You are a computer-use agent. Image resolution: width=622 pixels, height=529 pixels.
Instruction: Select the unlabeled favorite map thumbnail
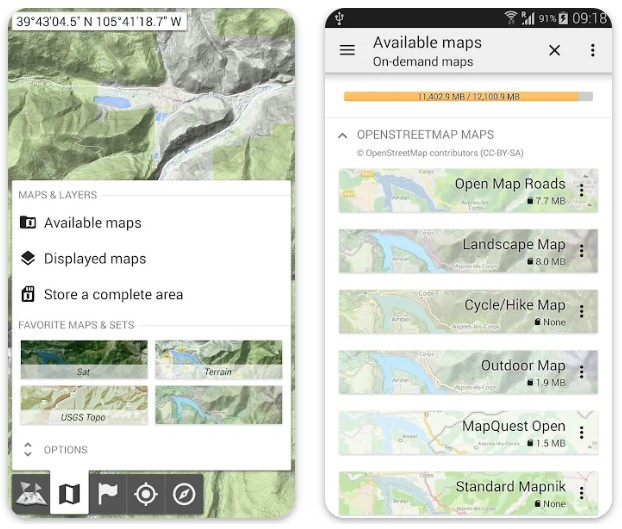219,405
